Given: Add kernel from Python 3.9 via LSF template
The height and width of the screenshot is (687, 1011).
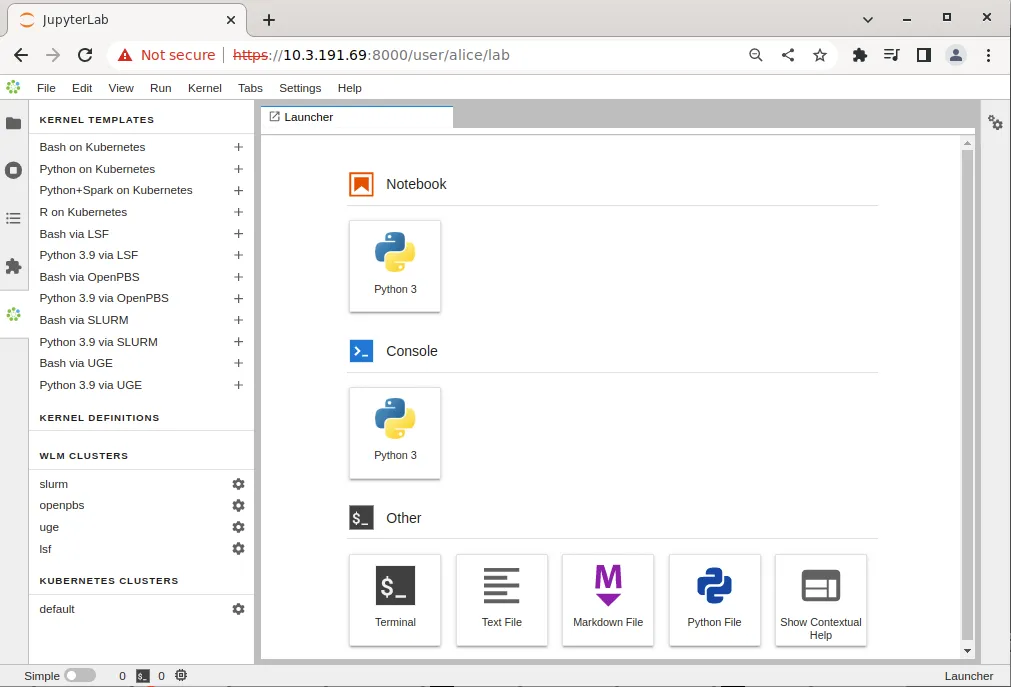Looking at the screenshot, I should coord(239,255).
